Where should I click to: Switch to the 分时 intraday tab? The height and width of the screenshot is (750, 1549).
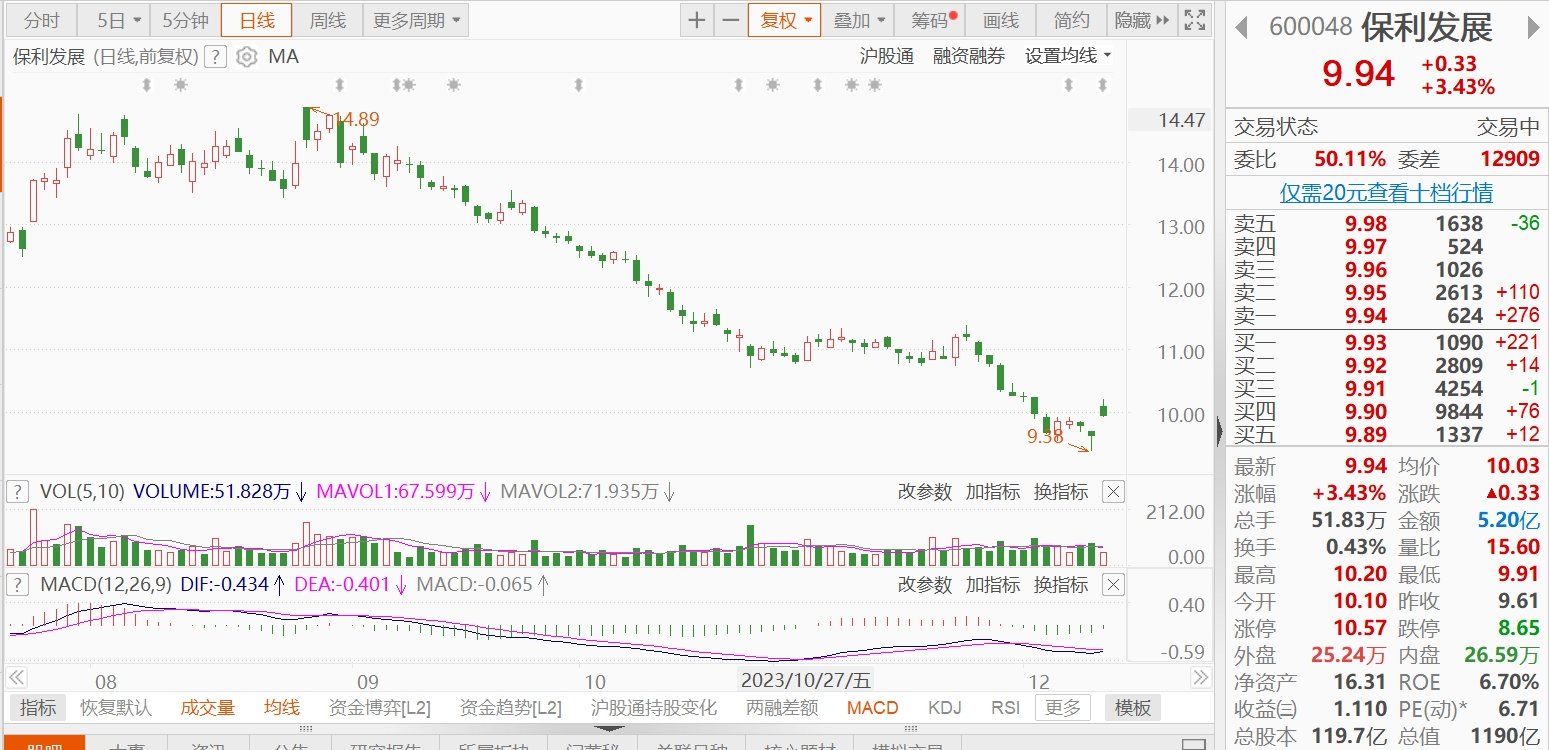42,20
